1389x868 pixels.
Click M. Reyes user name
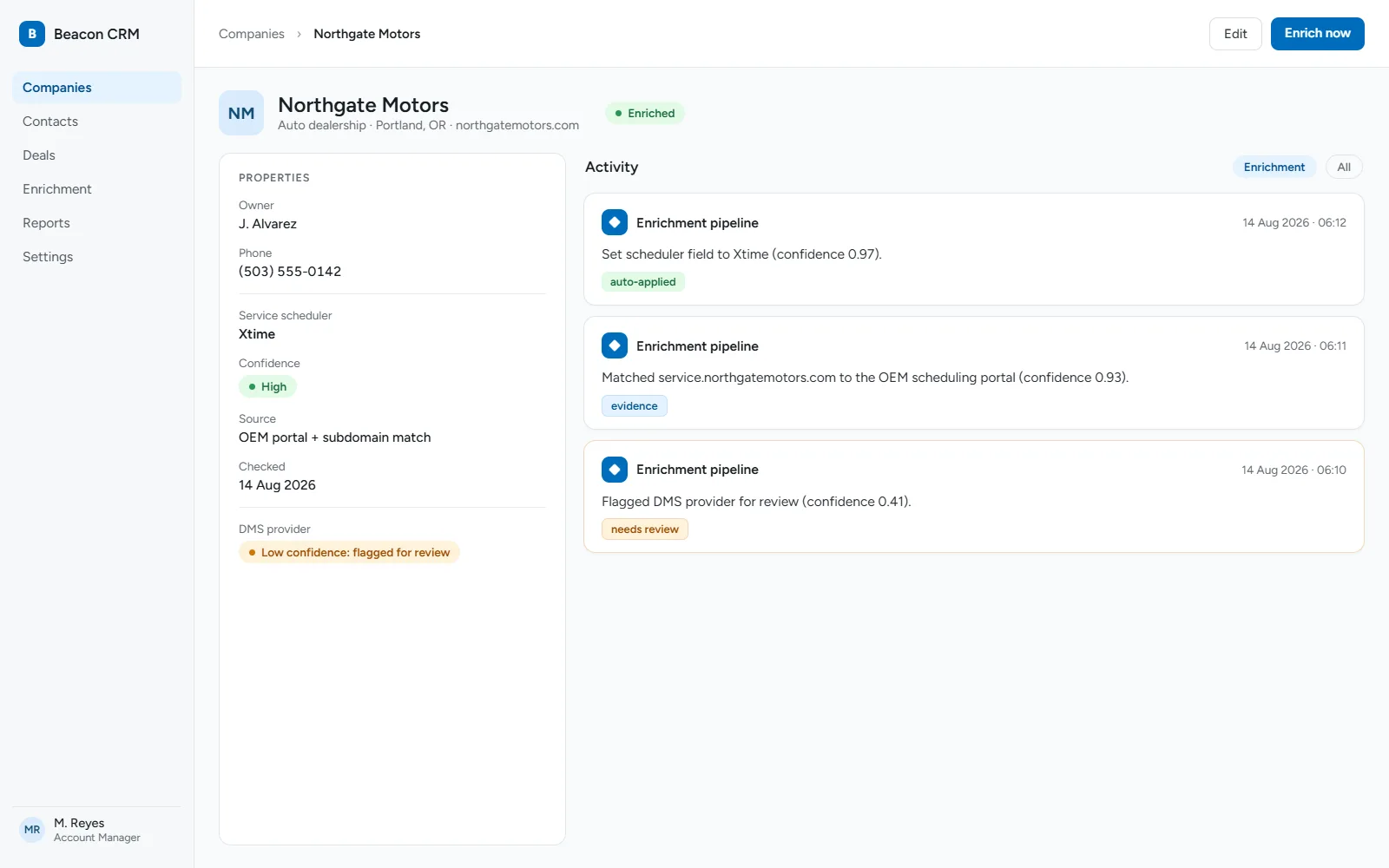click(79, 823)
